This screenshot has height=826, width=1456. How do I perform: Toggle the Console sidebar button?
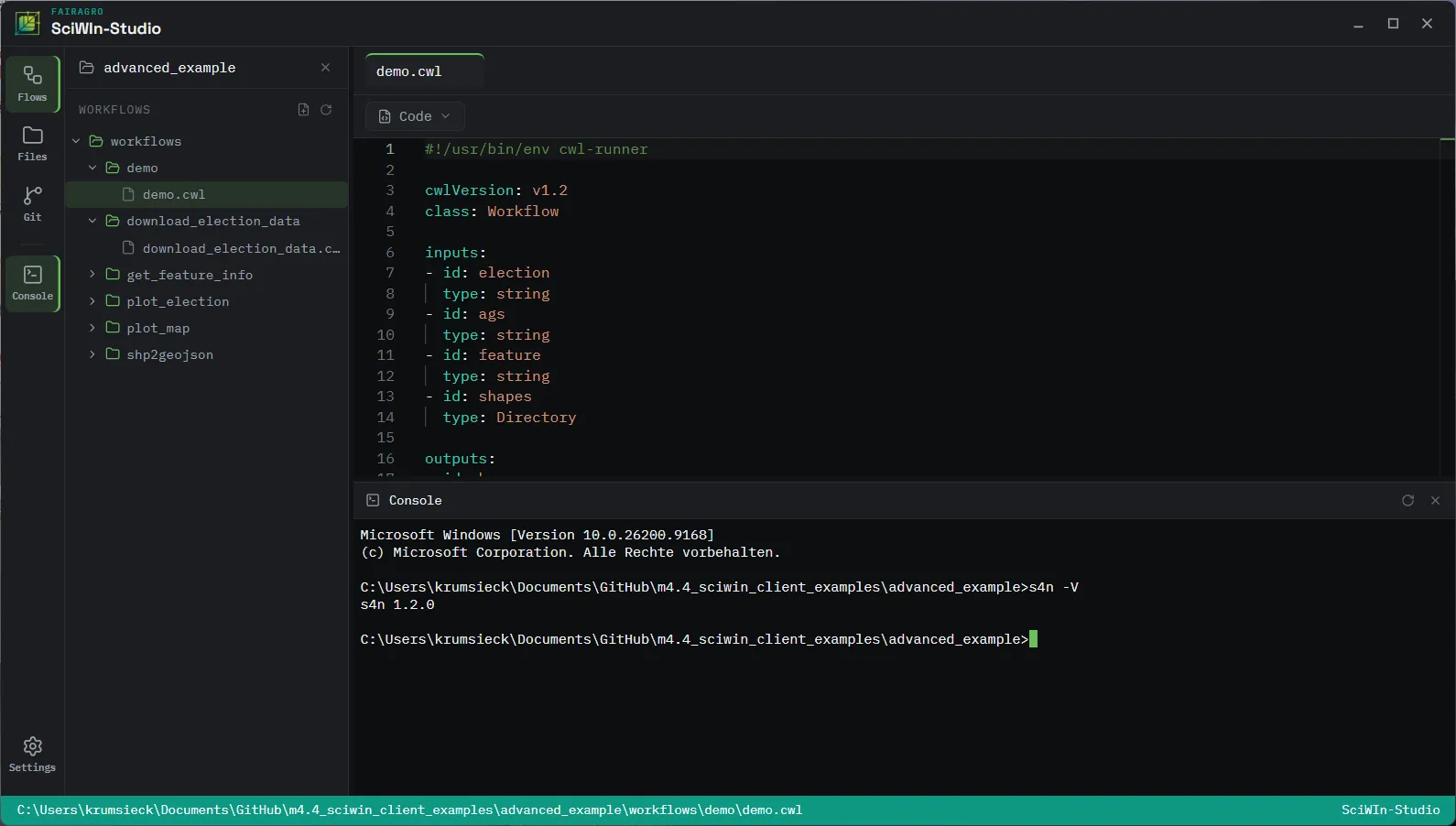[x=32, y=283]
